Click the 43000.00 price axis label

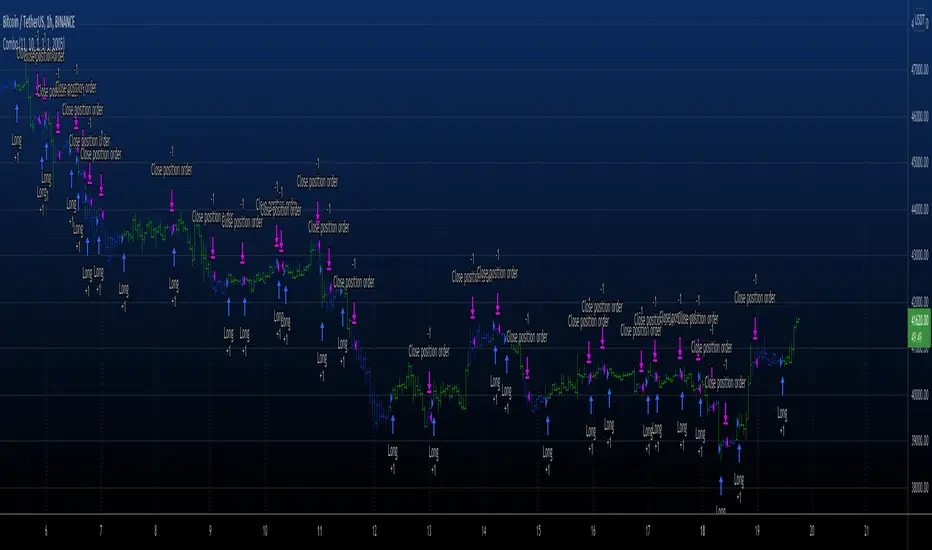[x=920, y=255]
